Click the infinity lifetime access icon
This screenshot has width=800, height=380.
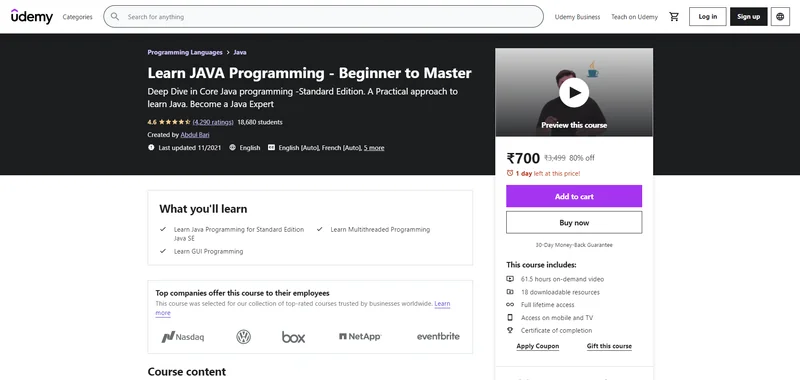pos(510,305)
